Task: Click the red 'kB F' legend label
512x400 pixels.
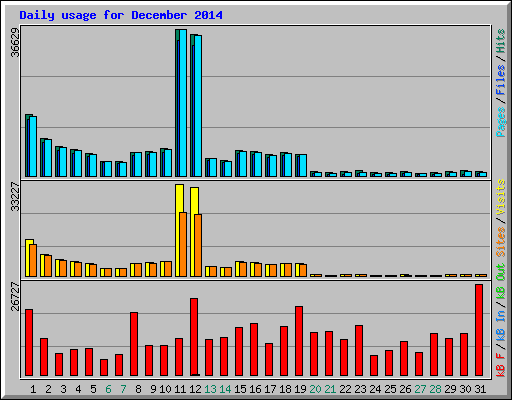Action: coord(500,364)
